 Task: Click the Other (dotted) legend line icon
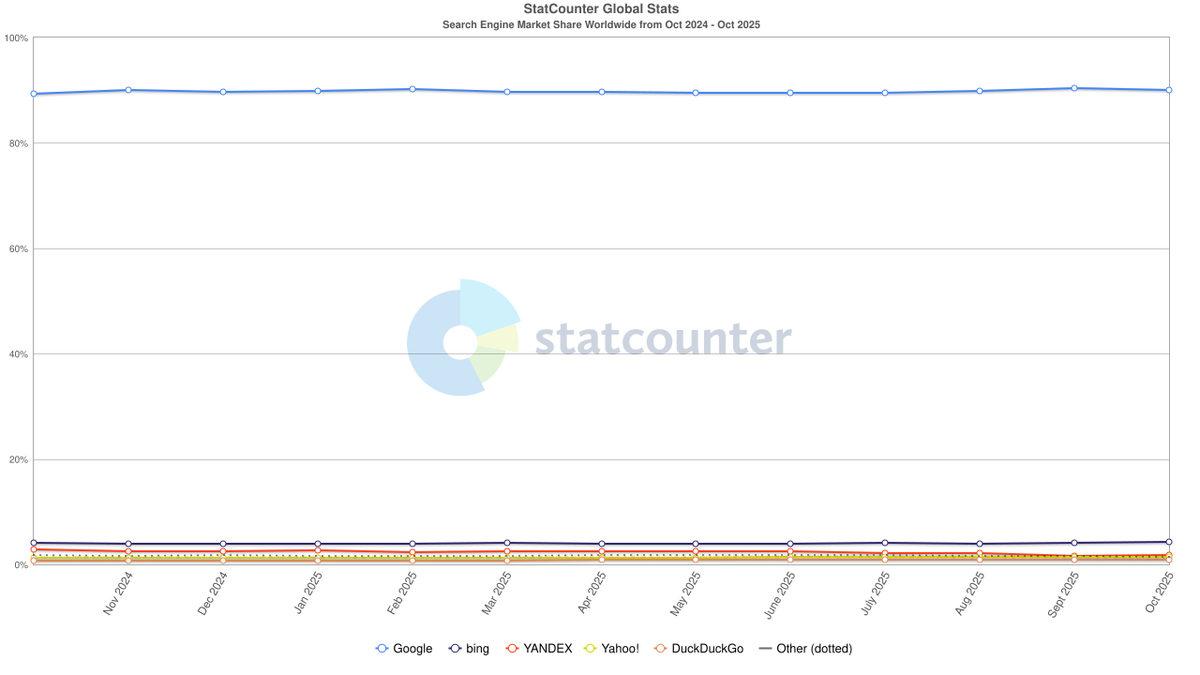[766, 649]
